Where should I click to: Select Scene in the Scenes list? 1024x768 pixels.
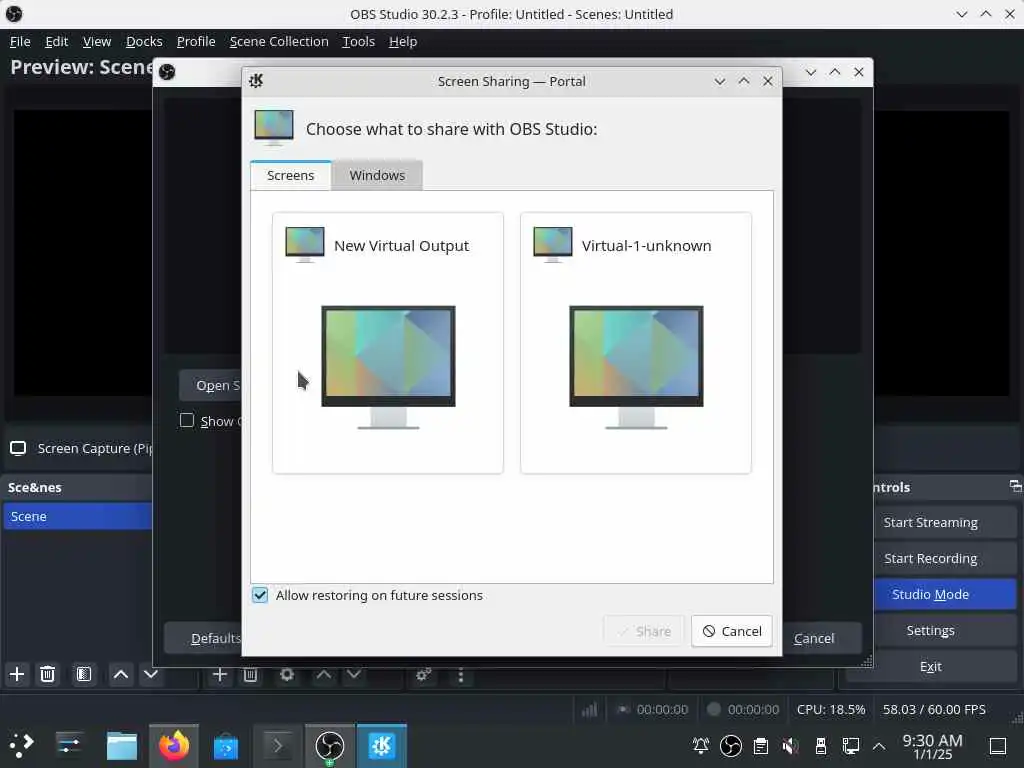pos(78,516)
